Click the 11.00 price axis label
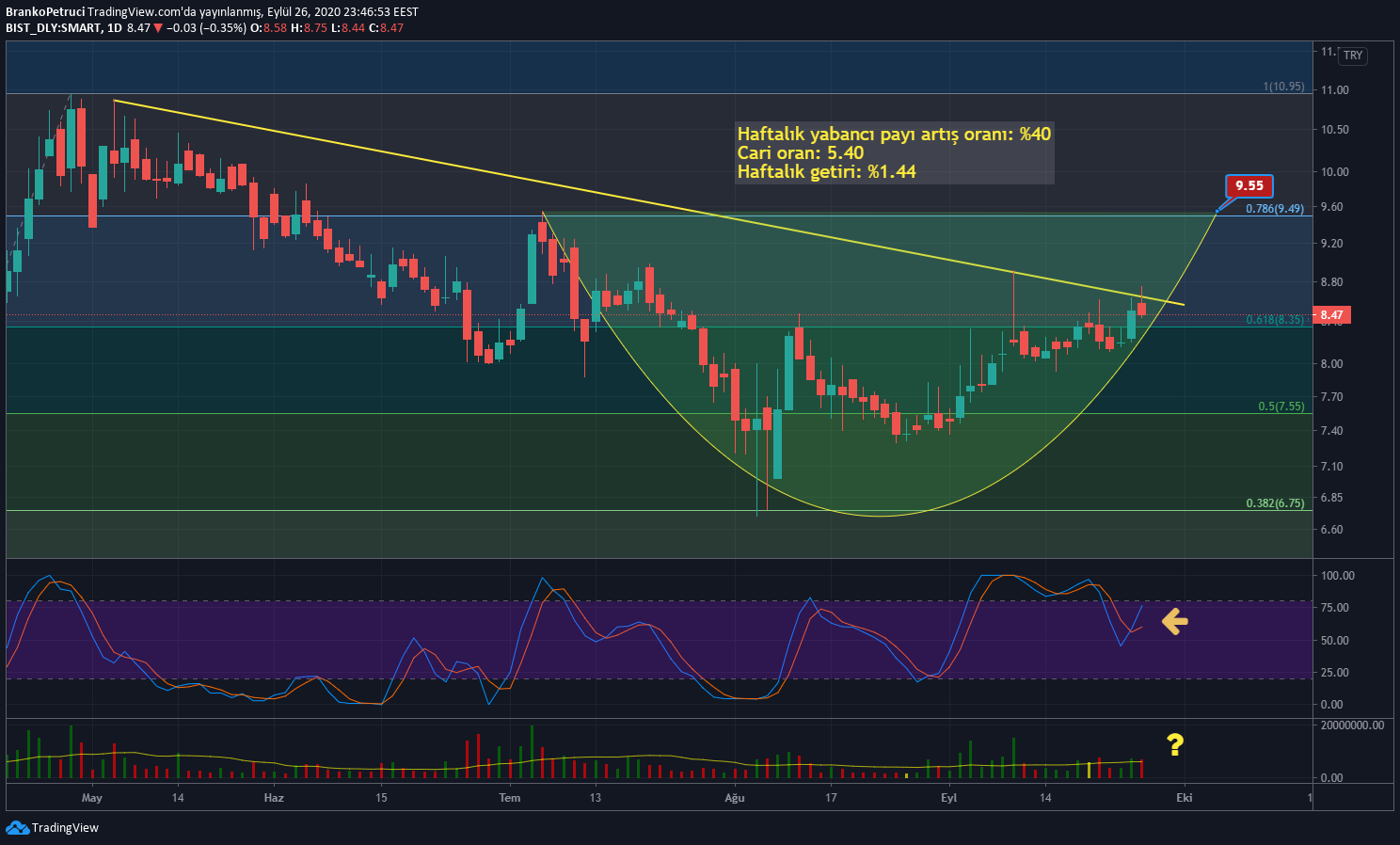Image resolution: width=1400 pixels, height=845 pixels. 1335,90
